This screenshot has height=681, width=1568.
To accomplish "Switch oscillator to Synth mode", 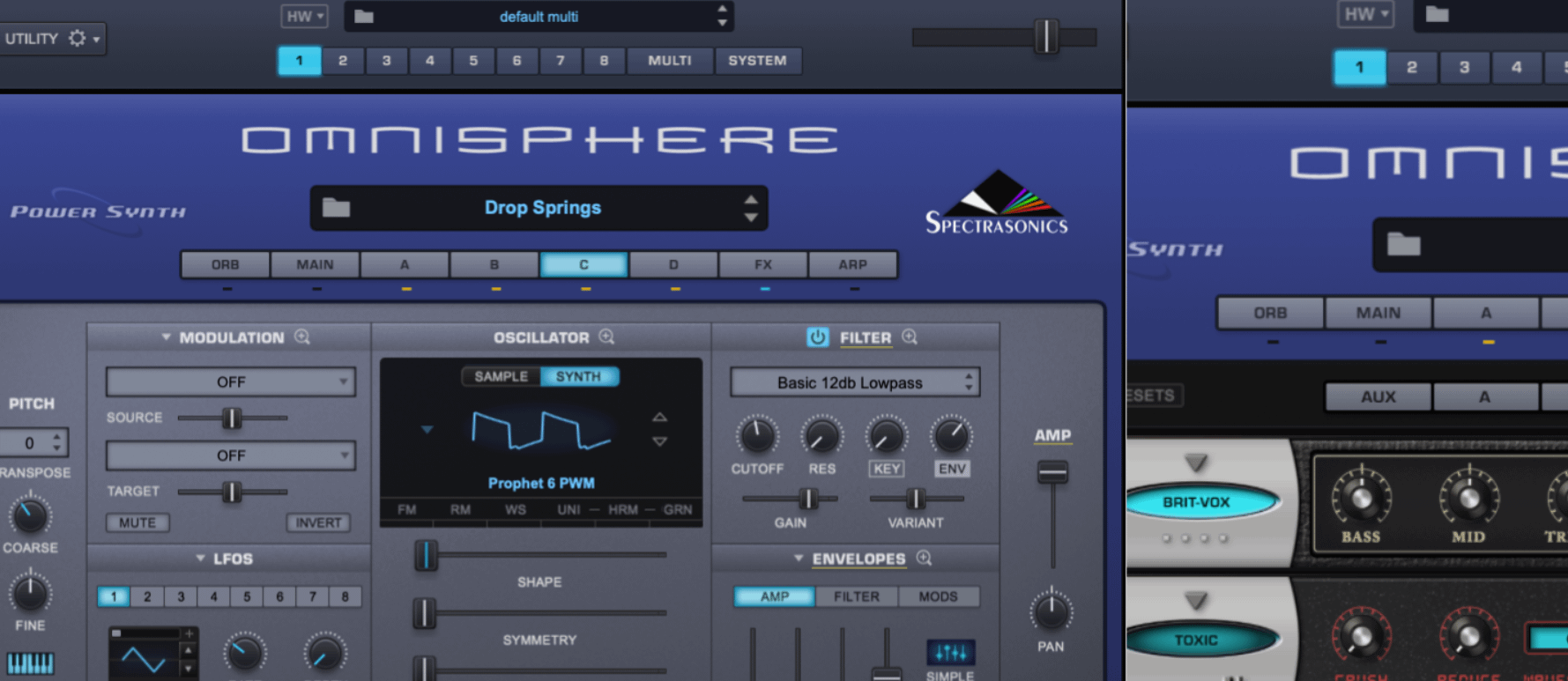I will (x=578, y=376).
